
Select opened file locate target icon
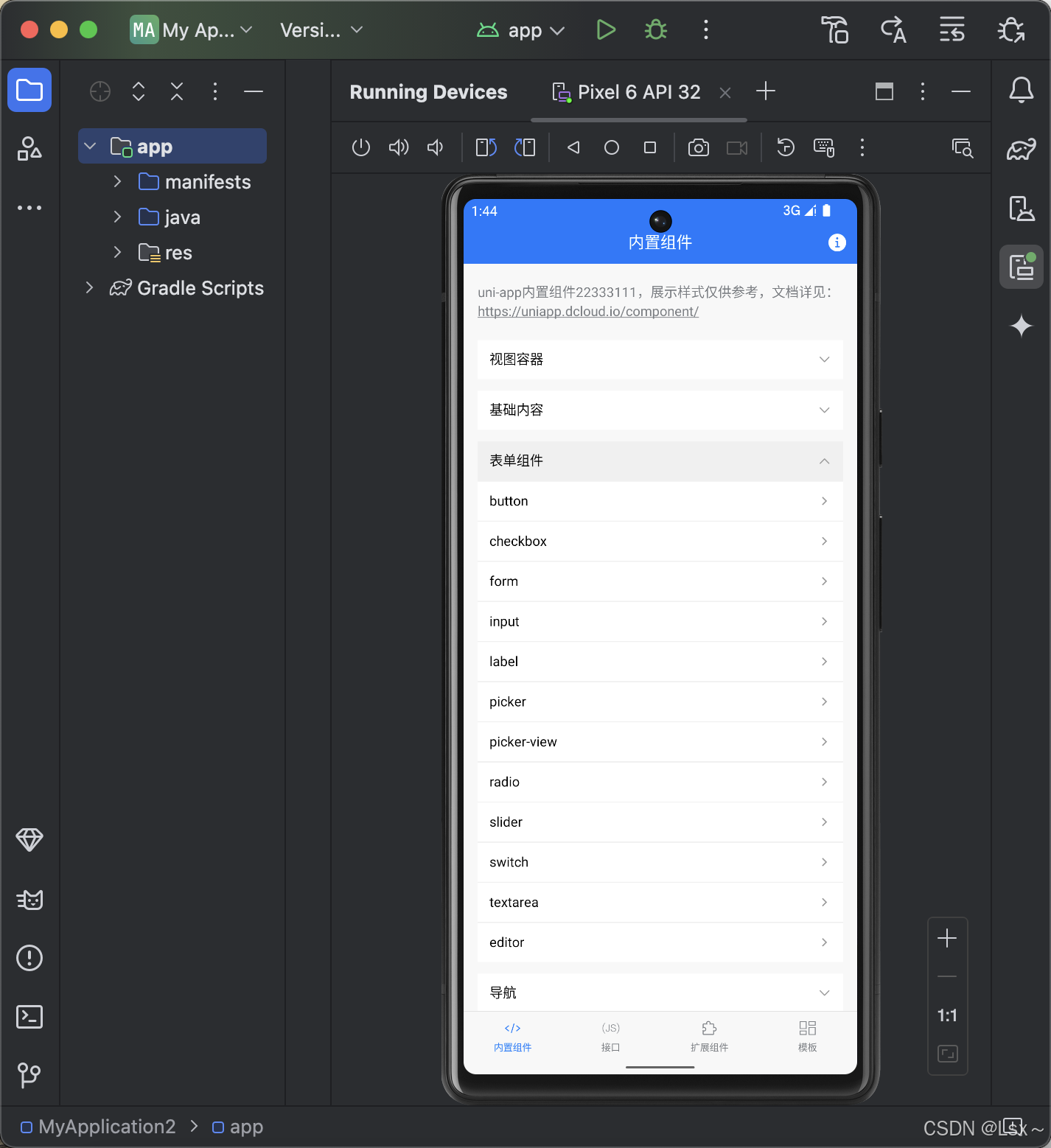click(x=100, y=91)
